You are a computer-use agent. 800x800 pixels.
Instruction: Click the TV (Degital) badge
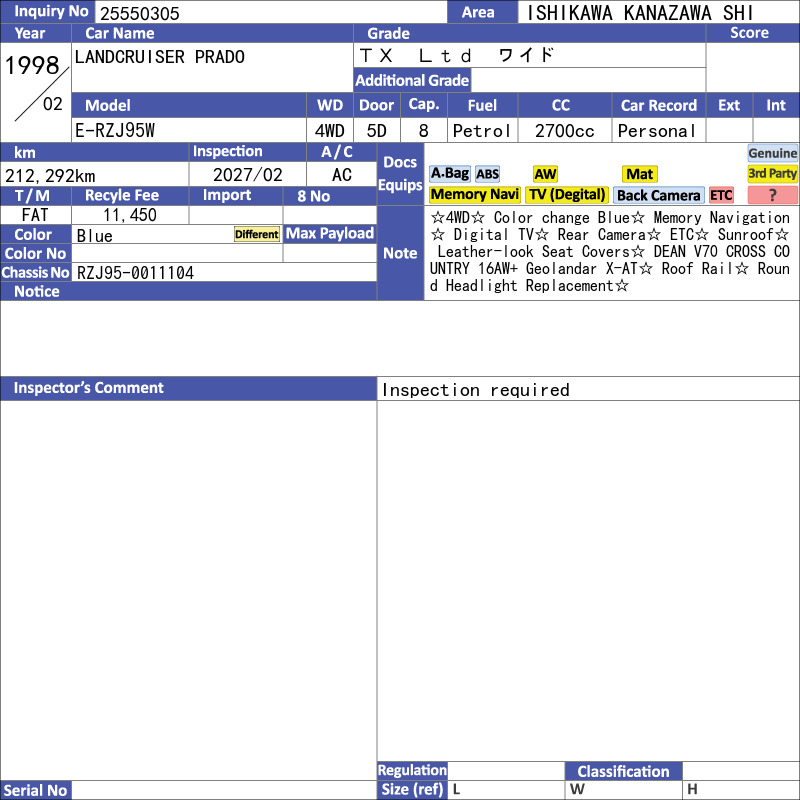567,195
